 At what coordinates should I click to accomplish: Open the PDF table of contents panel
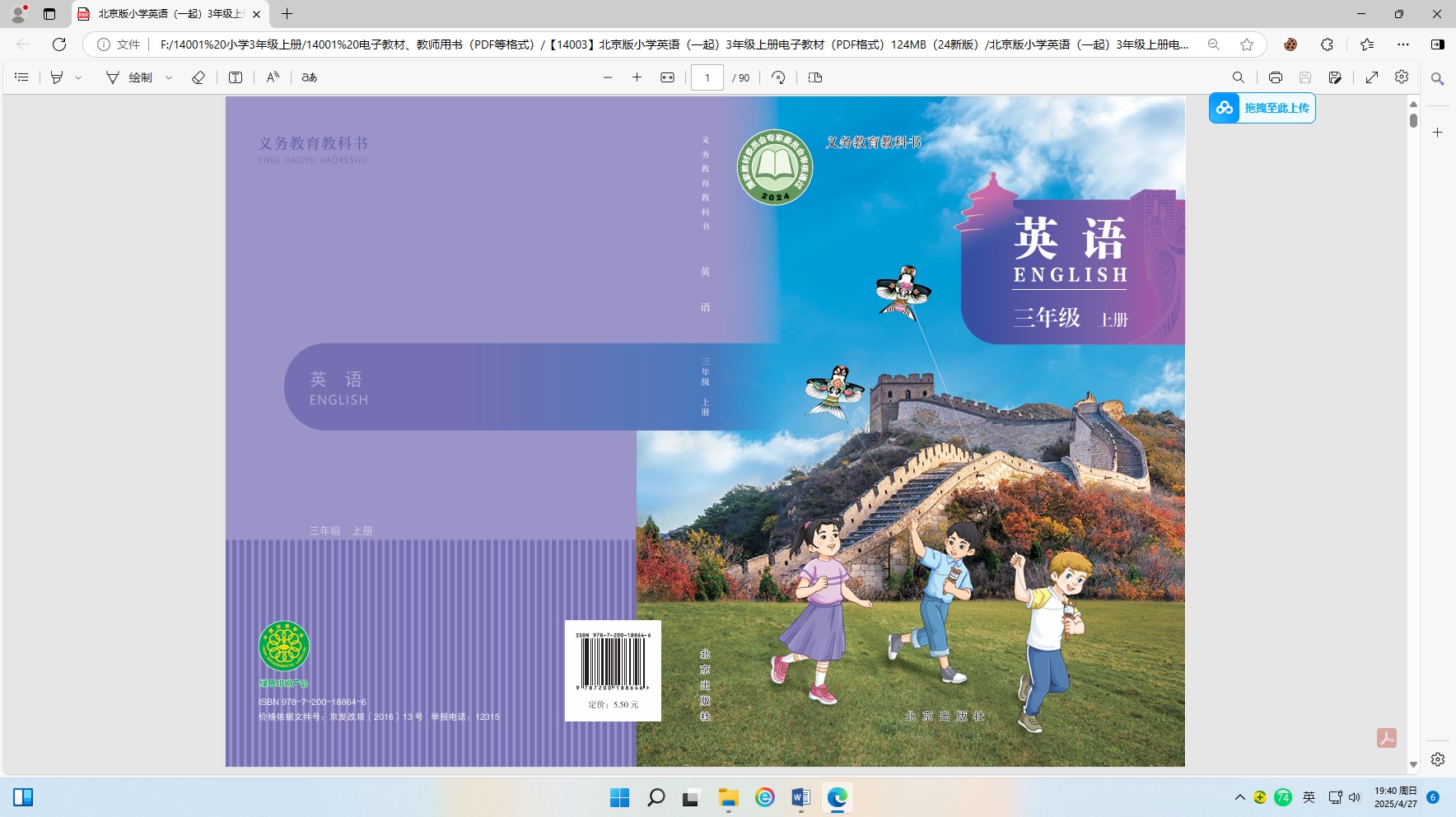[x=22, y=77]
